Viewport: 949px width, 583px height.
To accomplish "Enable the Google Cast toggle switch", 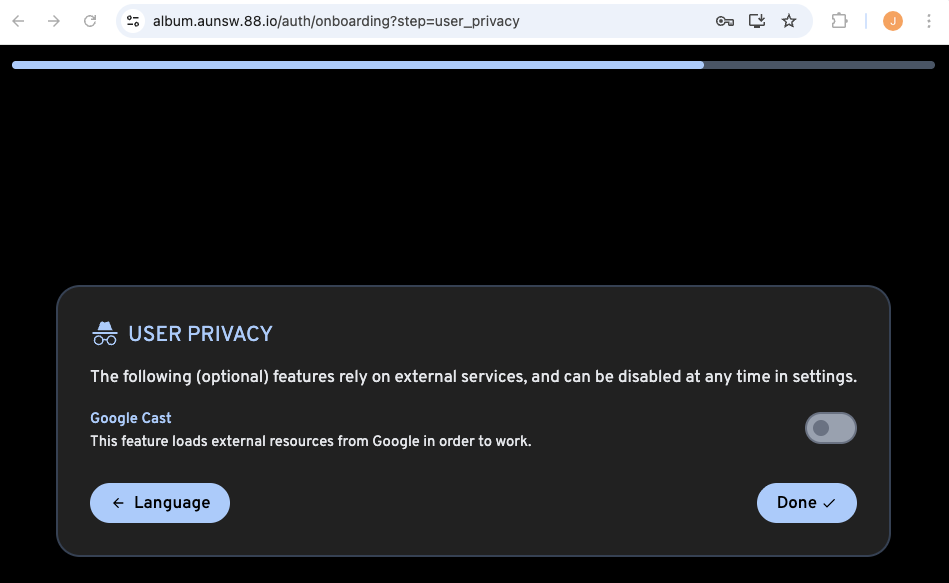I will click(x=831, y=428).
